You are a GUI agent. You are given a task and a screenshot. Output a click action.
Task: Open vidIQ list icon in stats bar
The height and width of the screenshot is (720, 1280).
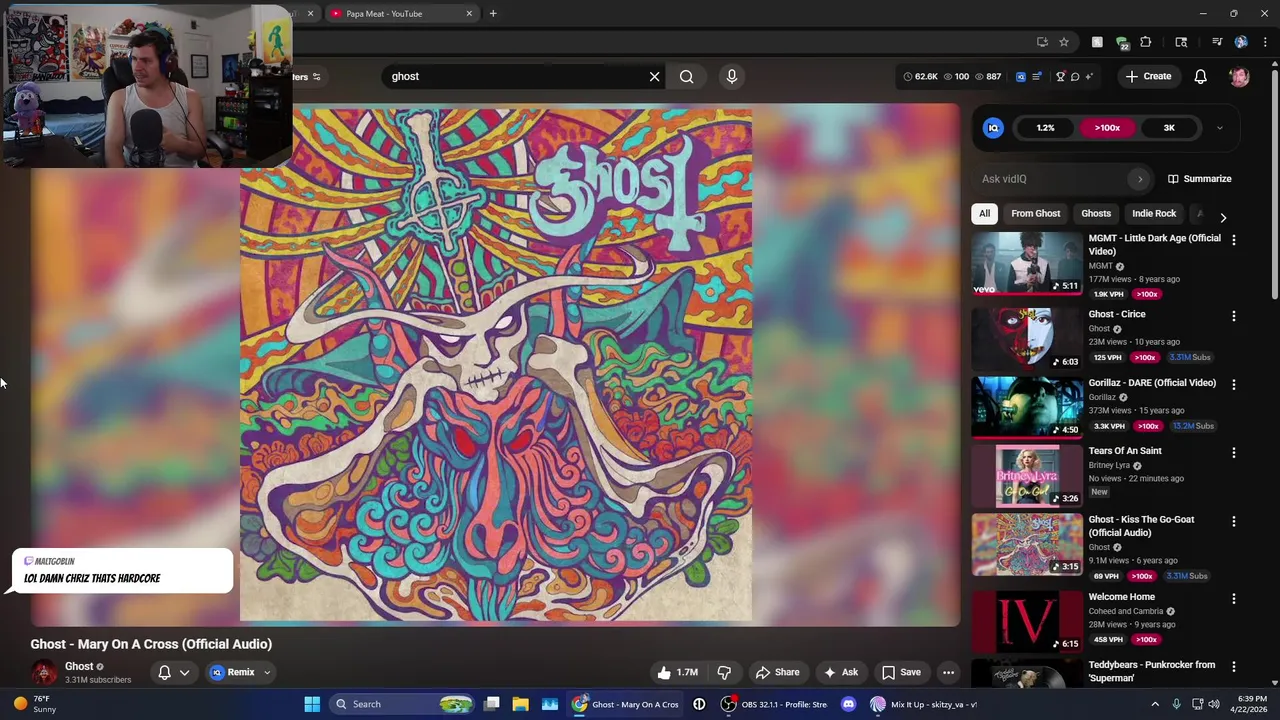(1037, 77)
